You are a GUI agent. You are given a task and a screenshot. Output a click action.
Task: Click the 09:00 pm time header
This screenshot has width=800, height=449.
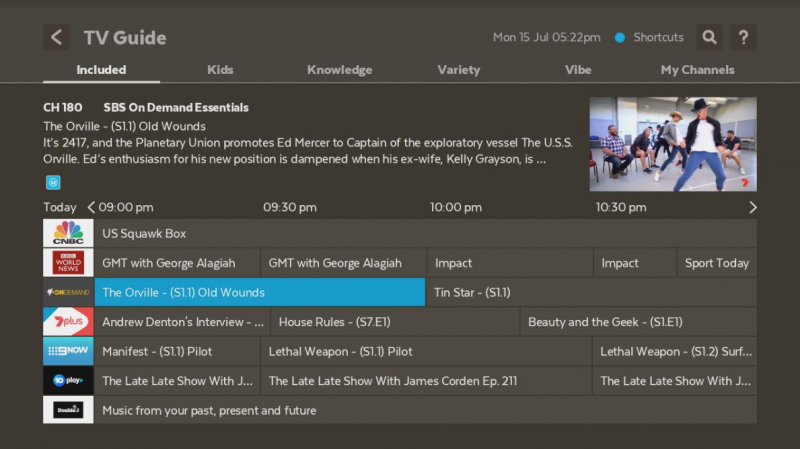click(126, 207)
